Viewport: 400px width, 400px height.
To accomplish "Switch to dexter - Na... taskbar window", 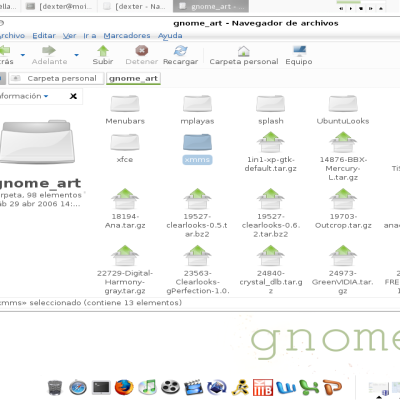I will (135, 6).
